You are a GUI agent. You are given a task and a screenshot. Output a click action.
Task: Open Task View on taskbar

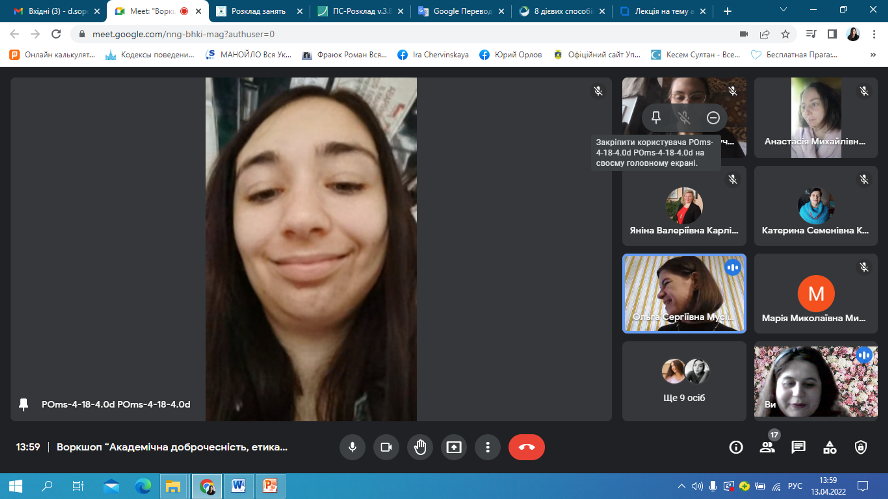[x=78, y=486]
